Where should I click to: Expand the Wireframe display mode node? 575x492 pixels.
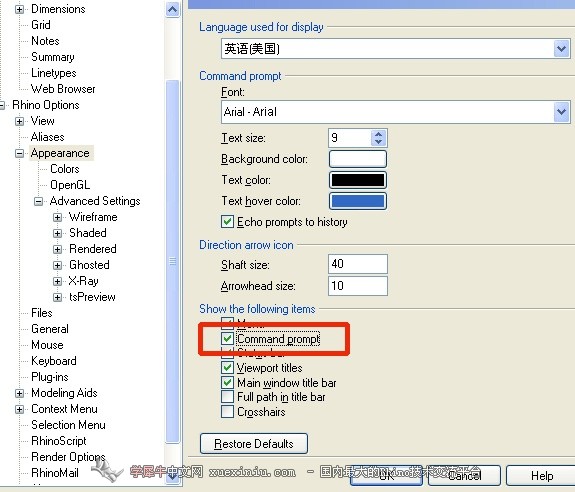(x=57, y=217)
